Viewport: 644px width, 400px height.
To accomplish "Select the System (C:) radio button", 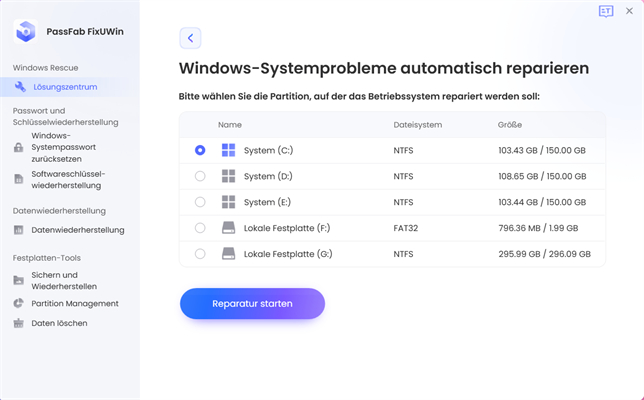I will (x=200, y=150).
